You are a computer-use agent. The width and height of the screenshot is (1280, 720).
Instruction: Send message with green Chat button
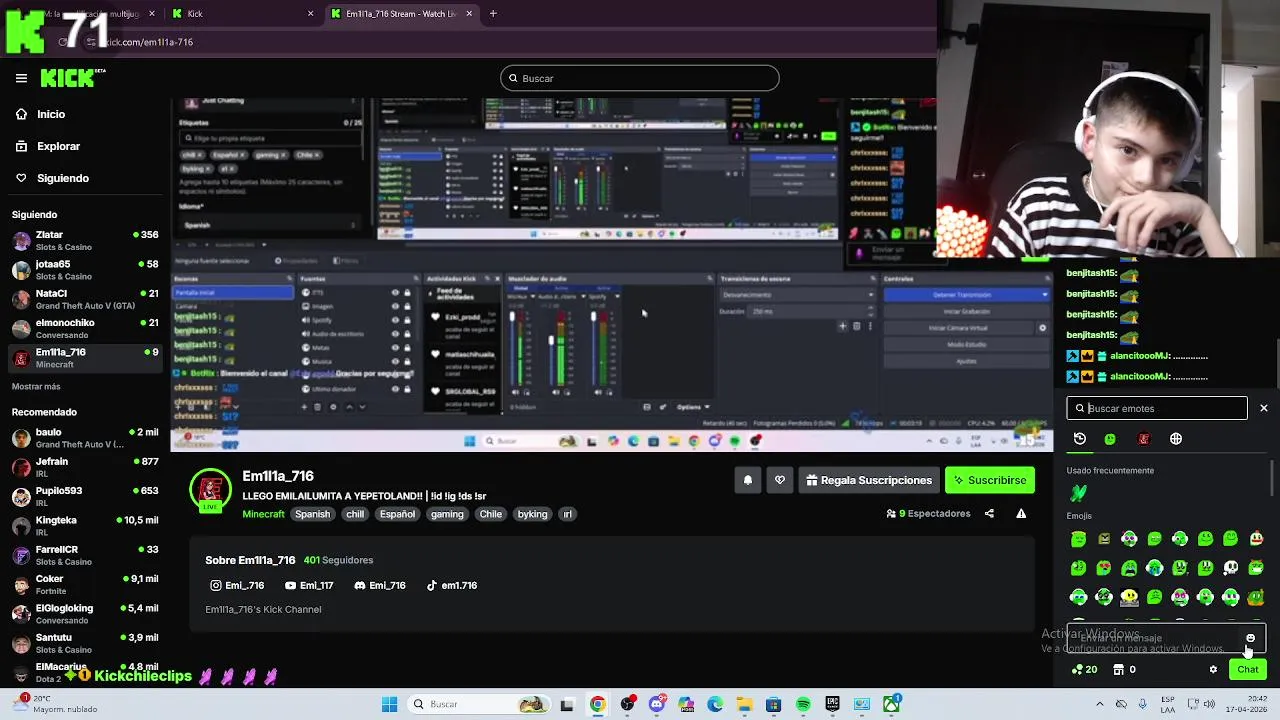click(x=1248, y=669)
